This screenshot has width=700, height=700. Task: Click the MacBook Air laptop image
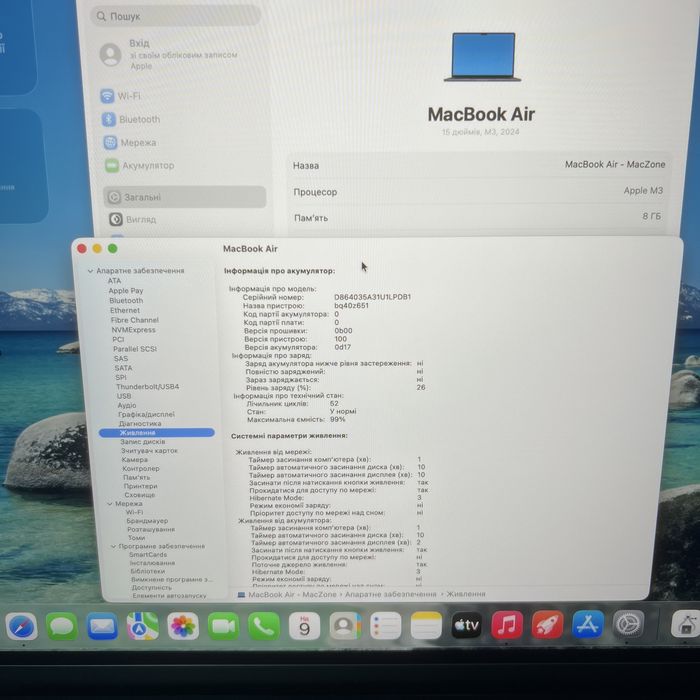tap(483, 57)
